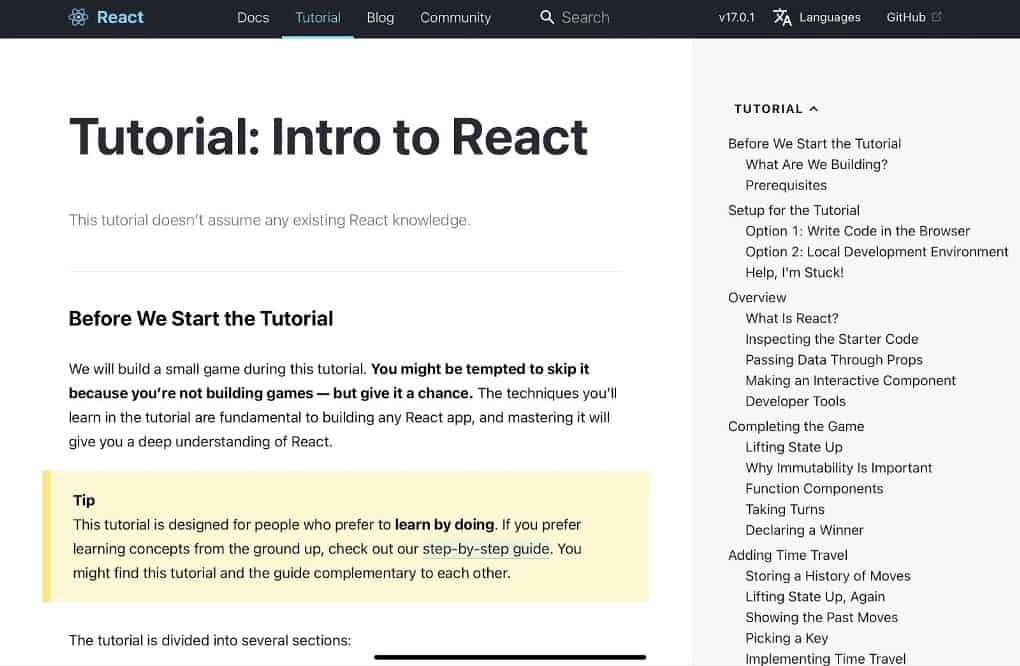Open Inspecting the Starter Code
This screenshot has height=666, width=1020.
pos(832,339)
